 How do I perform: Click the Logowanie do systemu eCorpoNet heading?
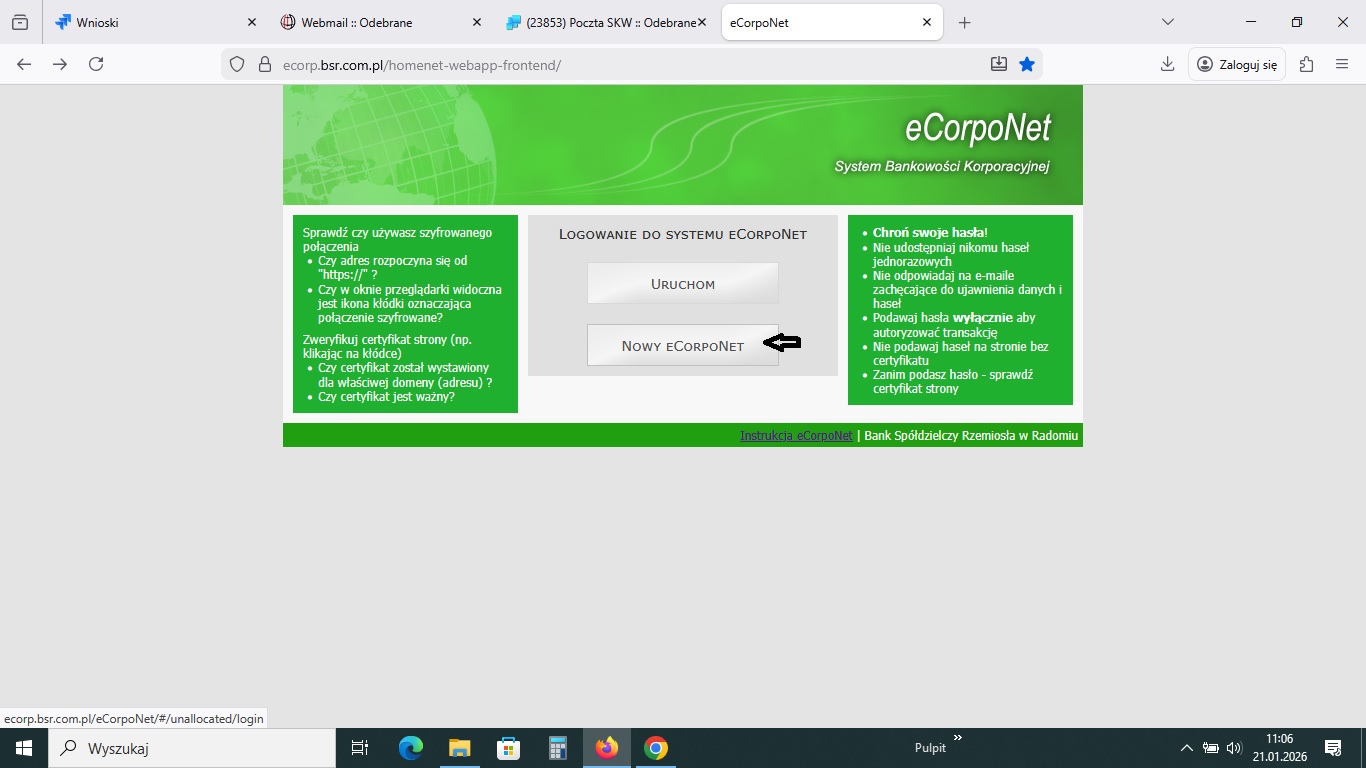click(683, 234)
